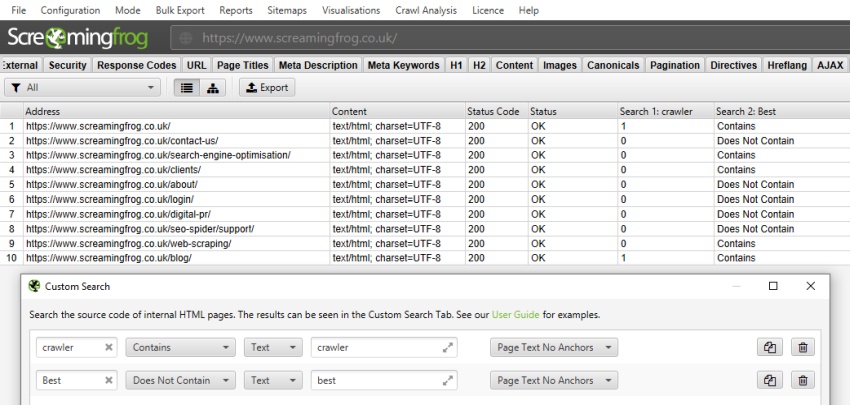
Task: Switch to the H2 tab
Action: 479,65
